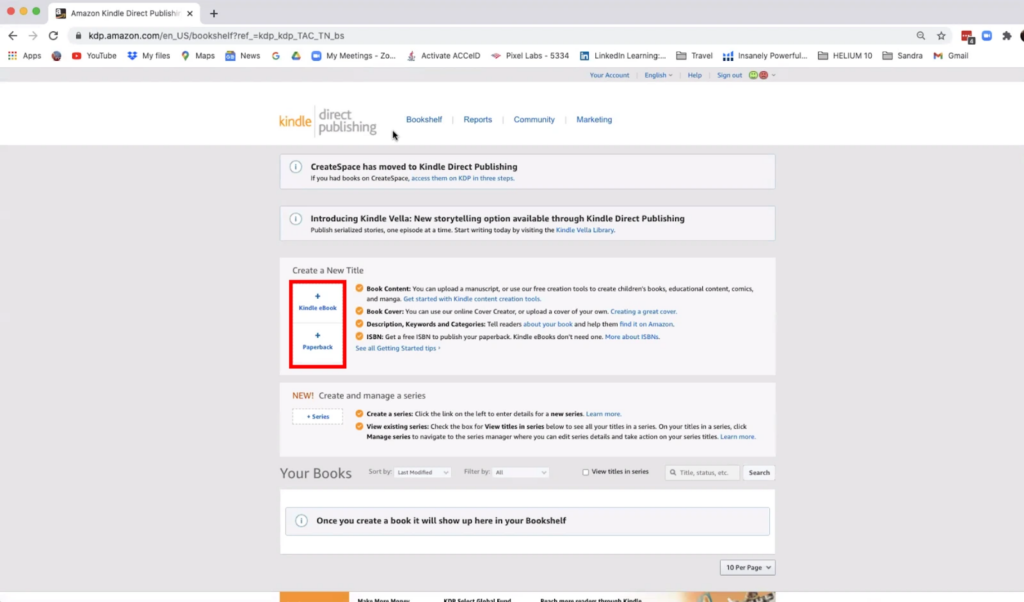Screen dimensions: 1024x602
Task: Click the red extension icon in toolbar
Action: pyautogui.click(x=967, y=36)
